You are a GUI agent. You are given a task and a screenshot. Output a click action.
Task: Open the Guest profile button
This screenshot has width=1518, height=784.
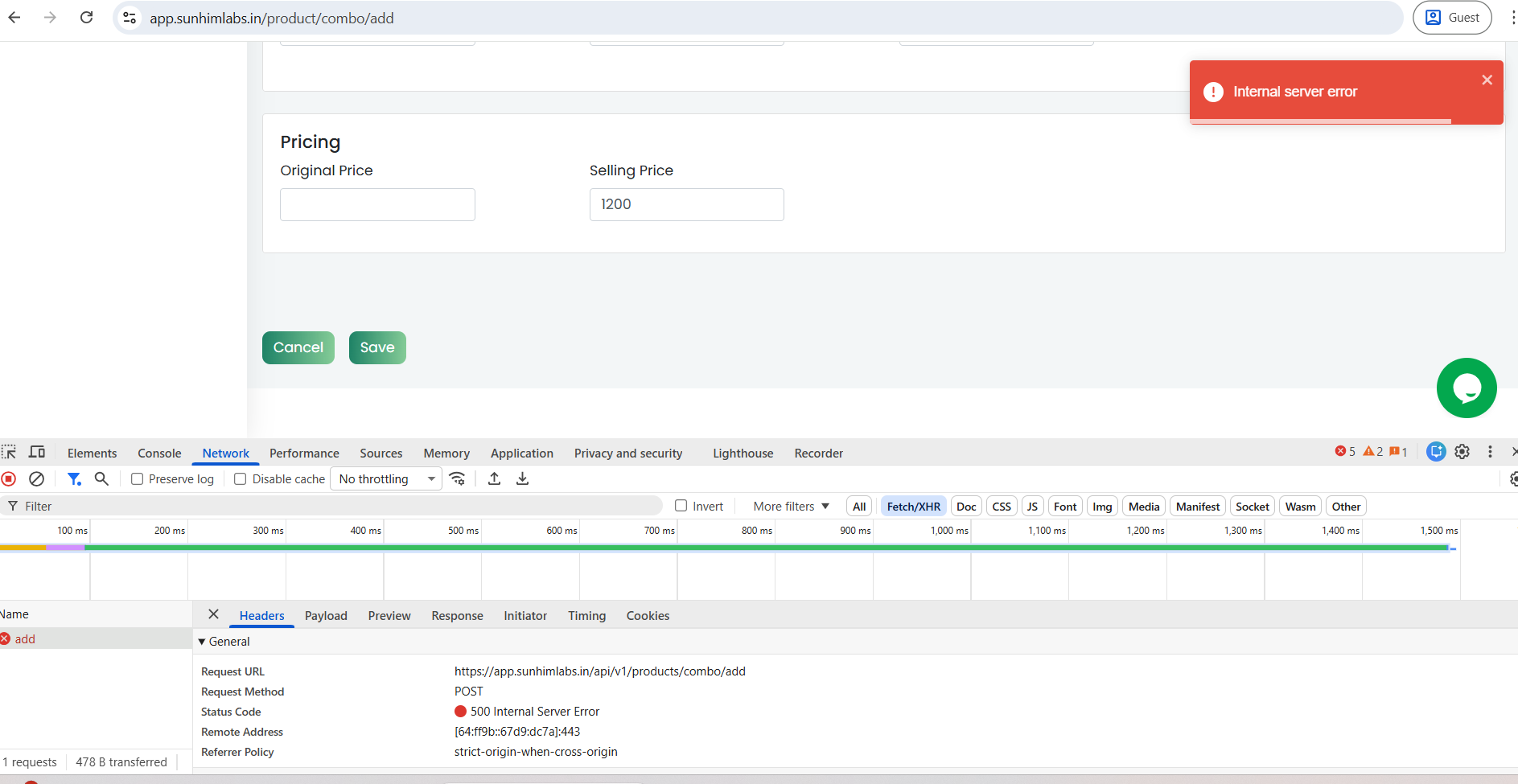pyautogui.click(x=1452, y=18)
